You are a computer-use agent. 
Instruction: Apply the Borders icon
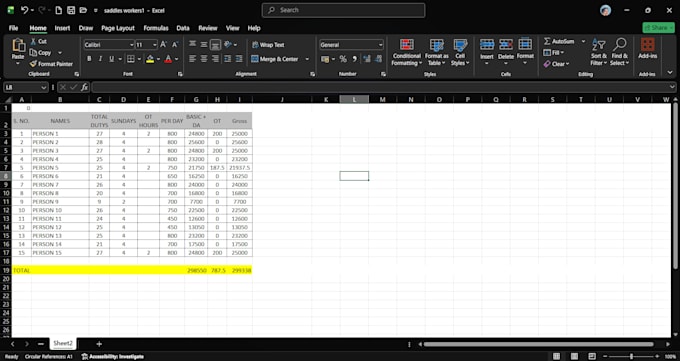coord(131,59)
